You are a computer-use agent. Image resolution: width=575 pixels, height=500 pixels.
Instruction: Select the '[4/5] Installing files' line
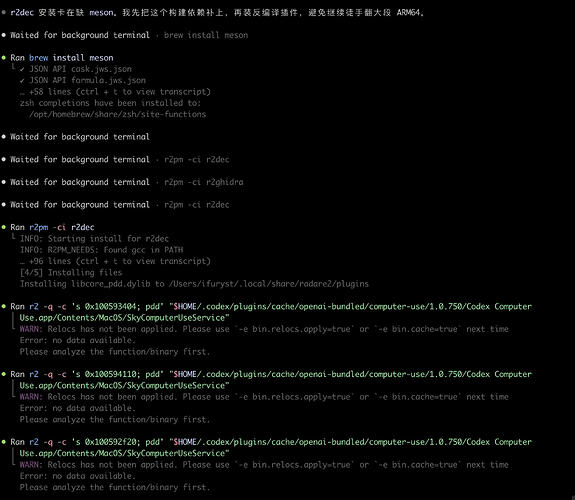click(71, 273)
